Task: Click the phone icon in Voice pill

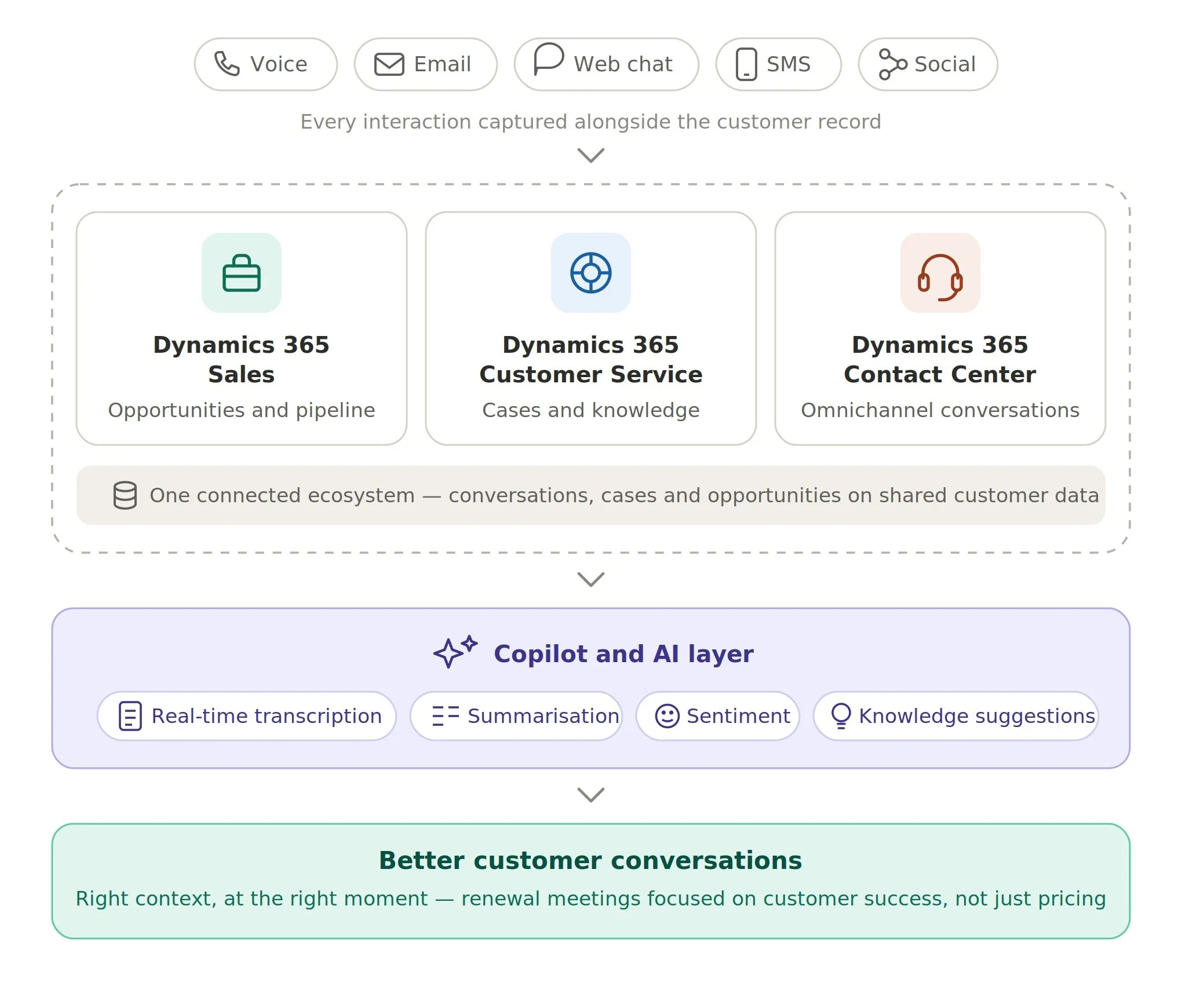Action: pos(227,64)
